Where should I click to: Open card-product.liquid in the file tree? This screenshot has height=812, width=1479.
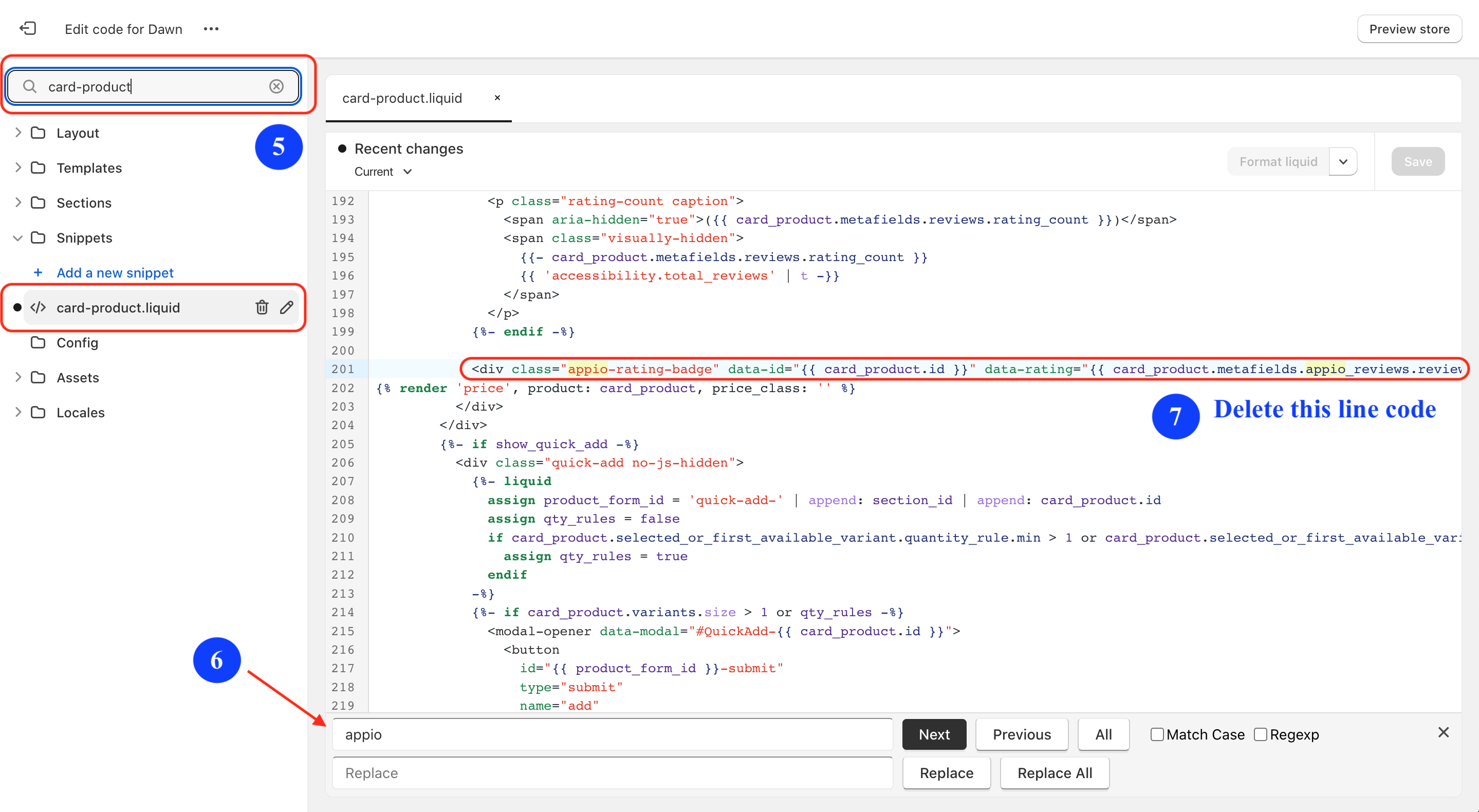118,307
